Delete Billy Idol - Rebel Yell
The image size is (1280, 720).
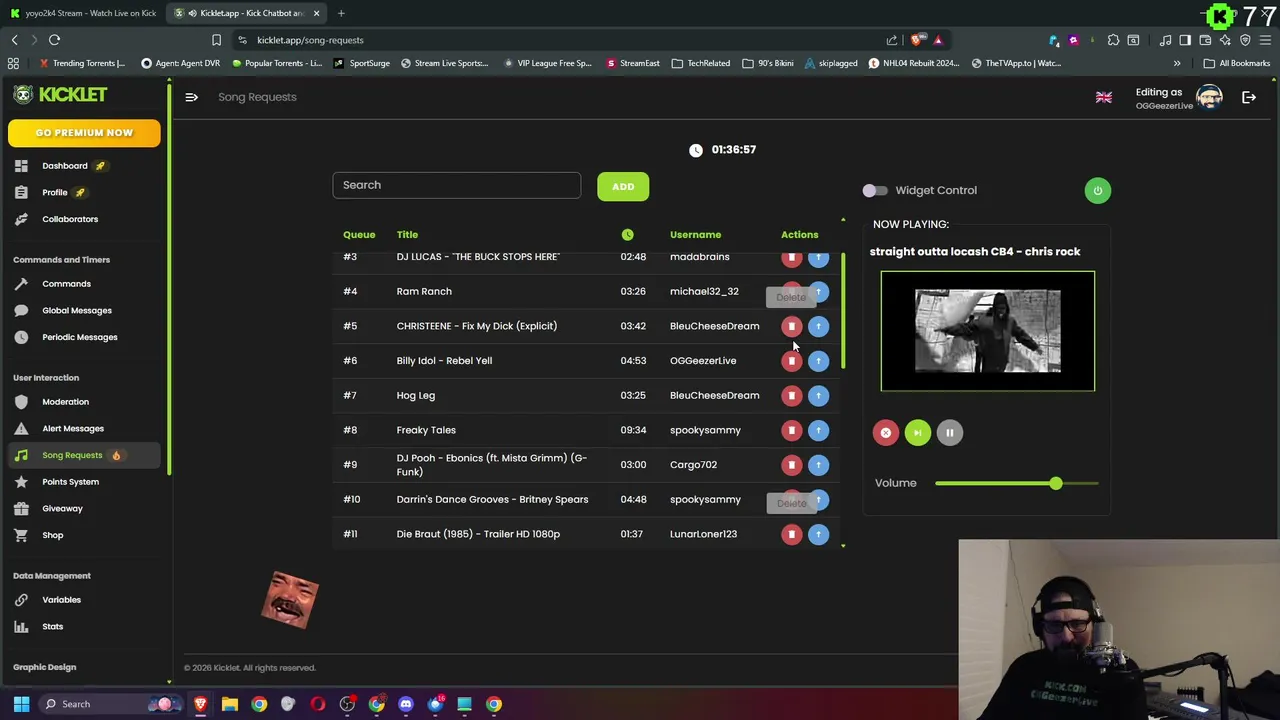click(791, 361)
